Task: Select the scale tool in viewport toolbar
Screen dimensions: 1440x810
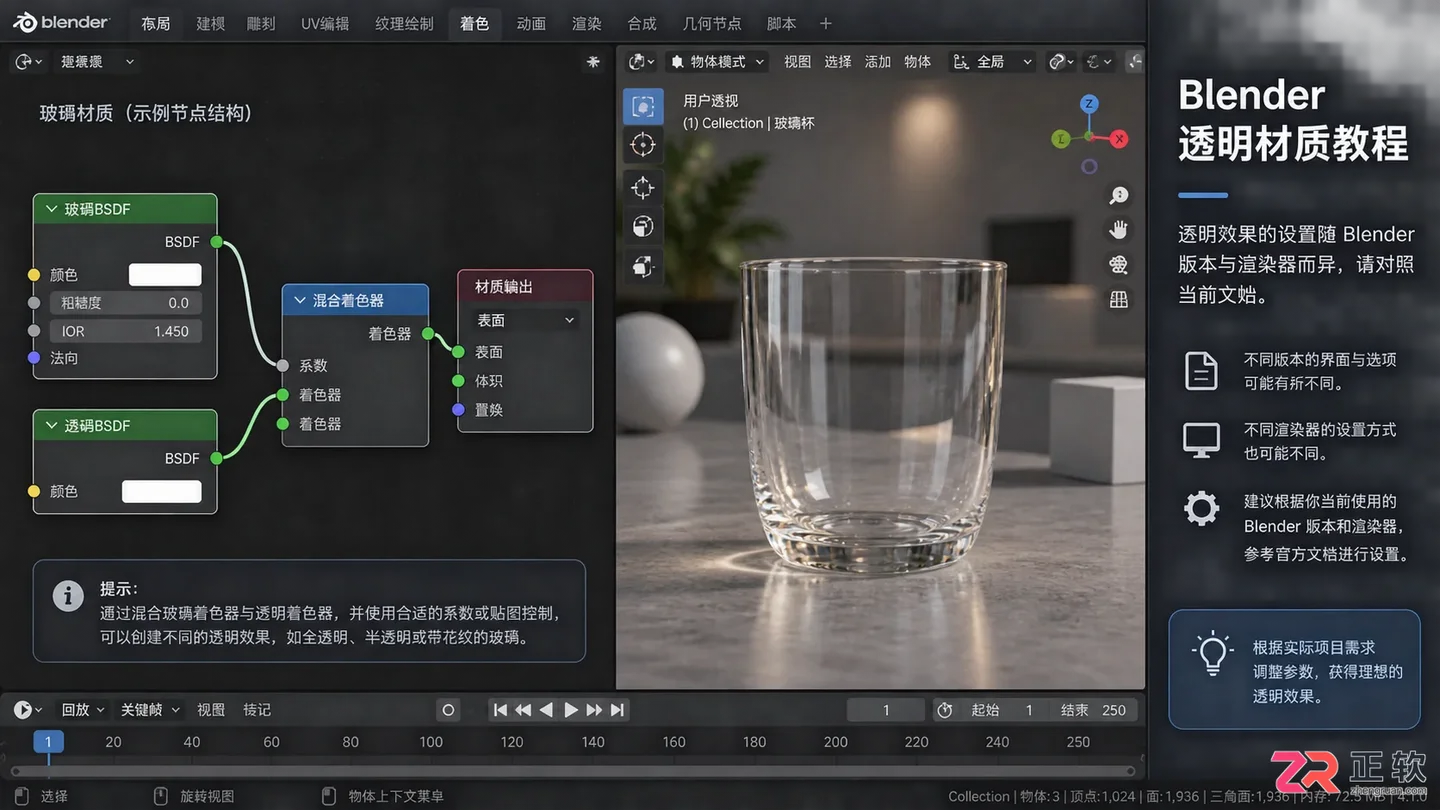Action: [643, 266]
